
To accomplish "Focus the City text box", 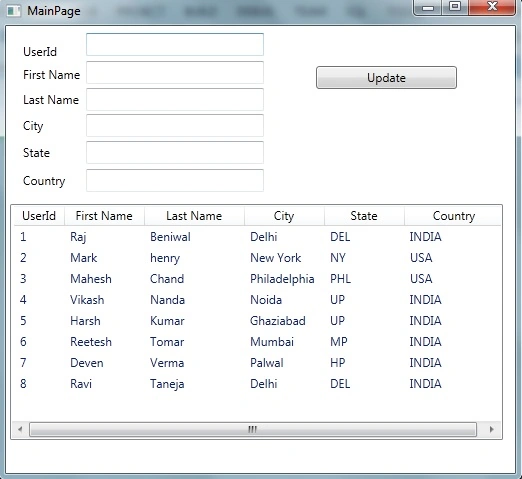I will 175,125.
